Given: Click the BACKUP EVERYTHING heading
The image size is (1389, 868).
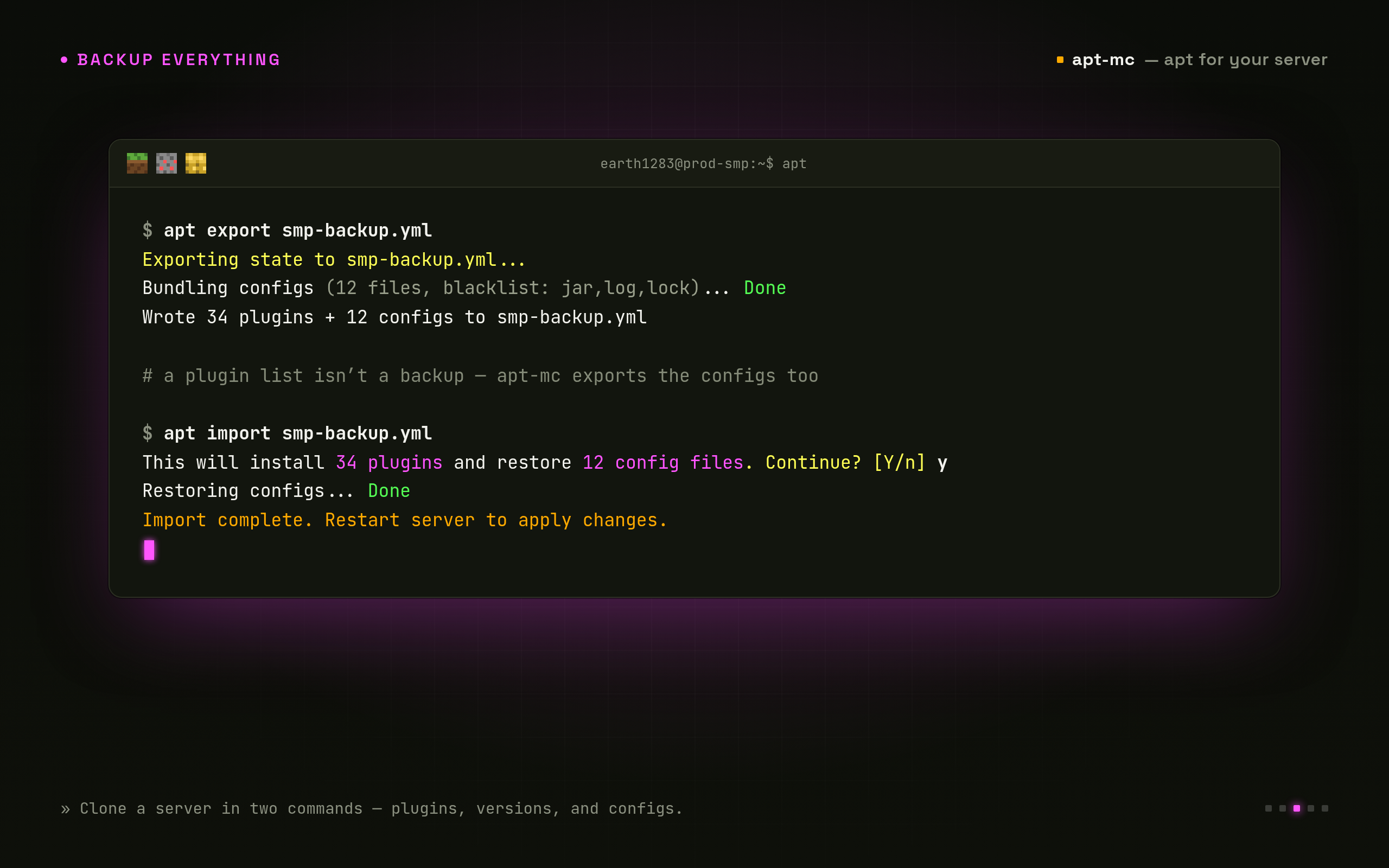Looking at the screenshot, I should 179,60.
